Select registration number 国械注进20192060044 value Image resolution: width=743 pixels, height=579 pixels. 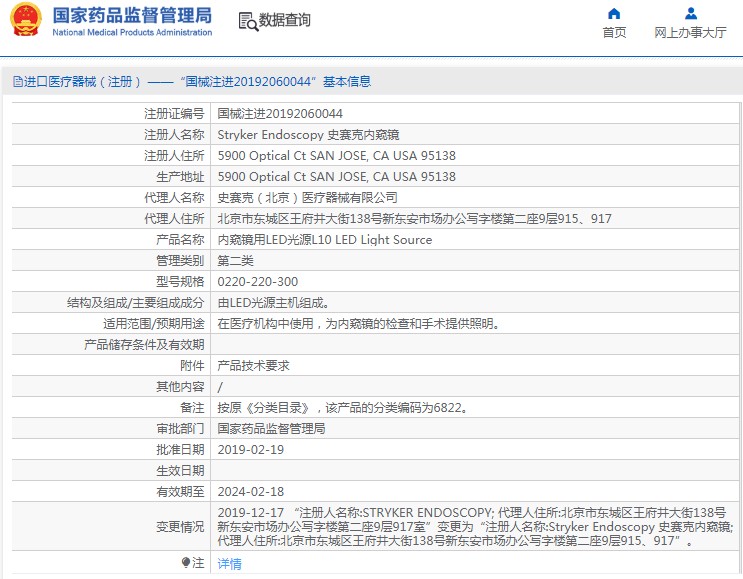pyautogui.click(x=280, y=114)
